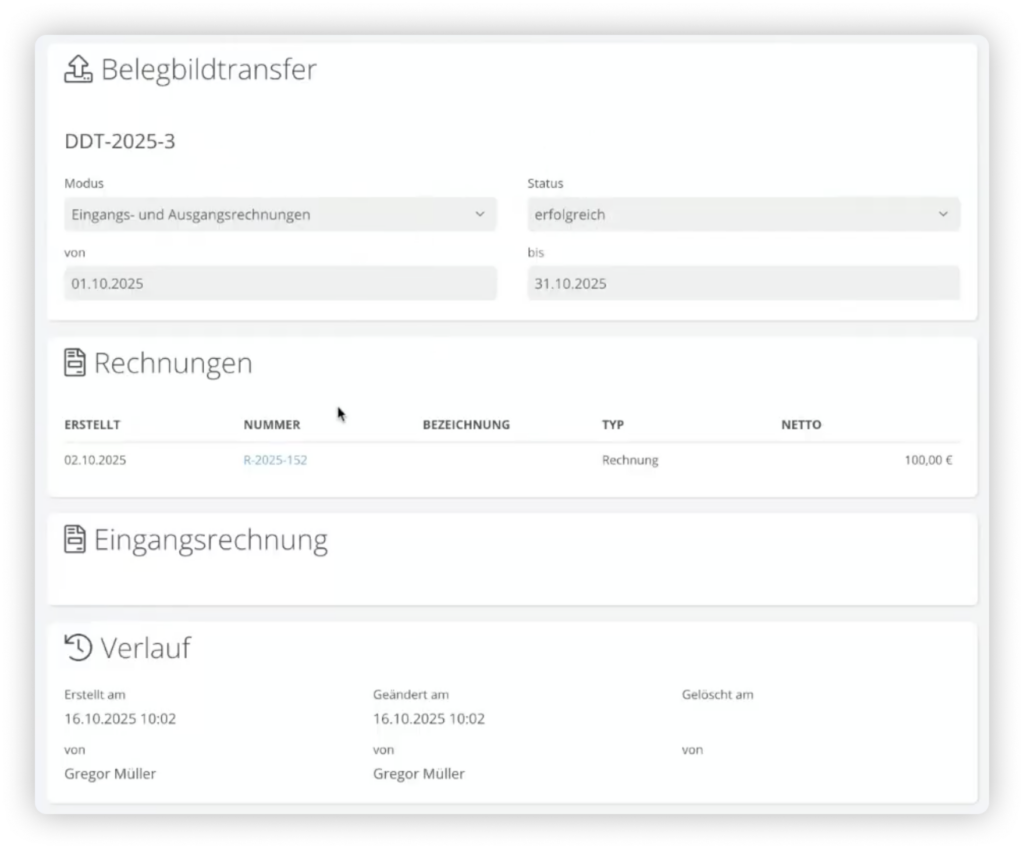The width and height of the screenshot is (1024, 849).
Task: Open invoice link R-2025-152
Action: point(275,461)
